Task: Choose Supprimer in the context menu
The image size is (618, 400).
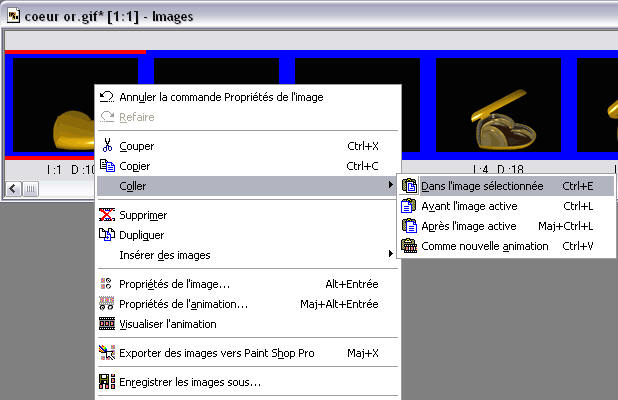Action: pyautogui.click(x=249, y=215)
